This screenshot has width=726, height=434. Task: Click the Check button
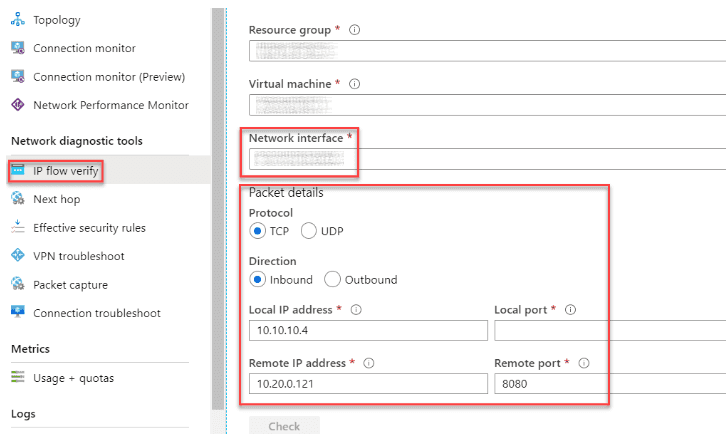tap(284, 426)
